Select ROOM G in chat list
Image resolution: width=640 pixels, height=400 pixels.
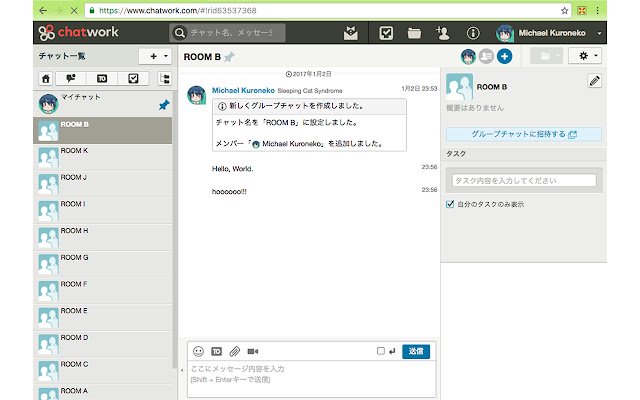tap(102, 264)
